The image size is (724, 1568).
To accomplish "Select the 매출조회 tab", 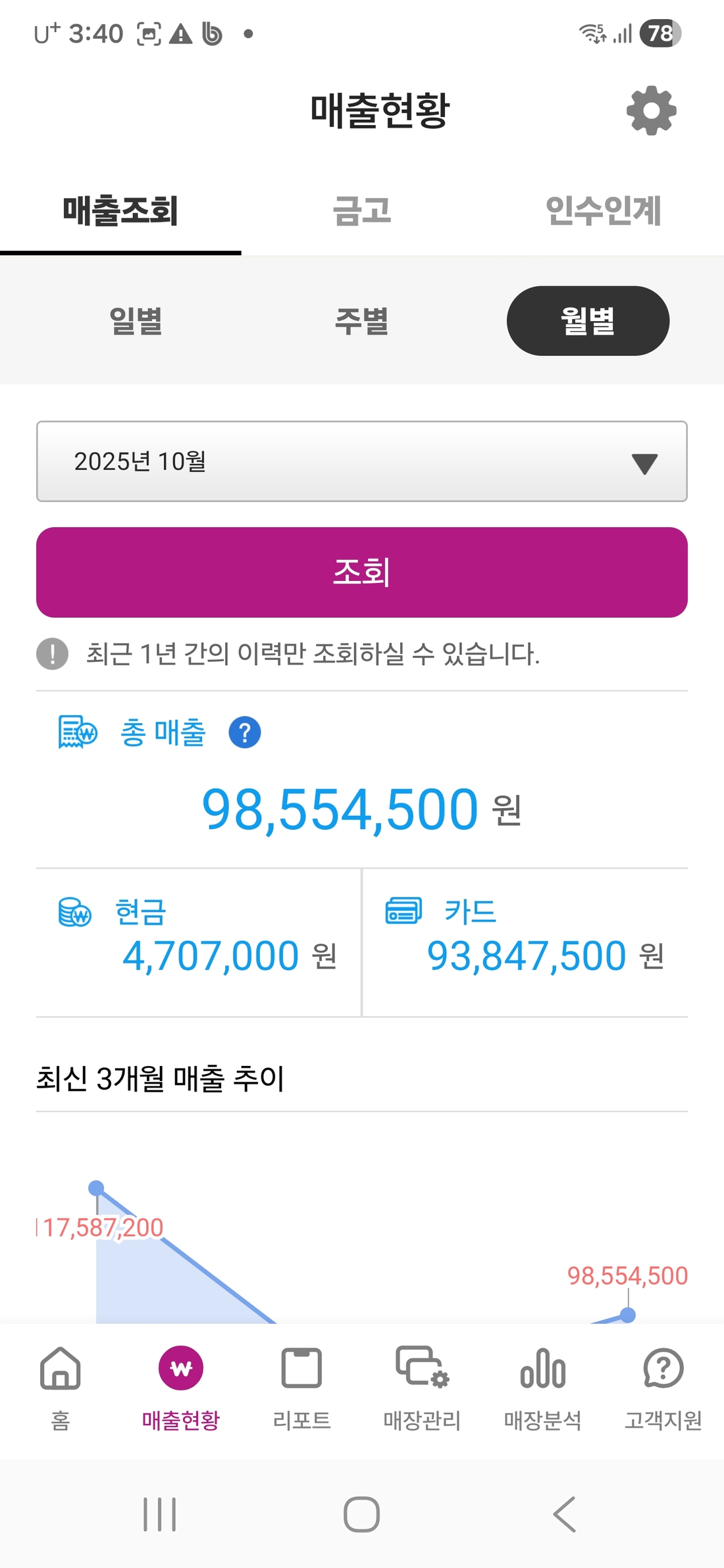I will point(120,211).
